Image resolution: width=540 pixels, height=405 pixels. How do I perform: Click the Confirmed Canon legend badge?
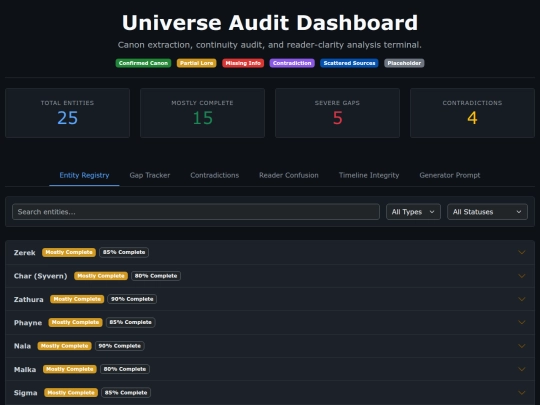click(143, 63)
